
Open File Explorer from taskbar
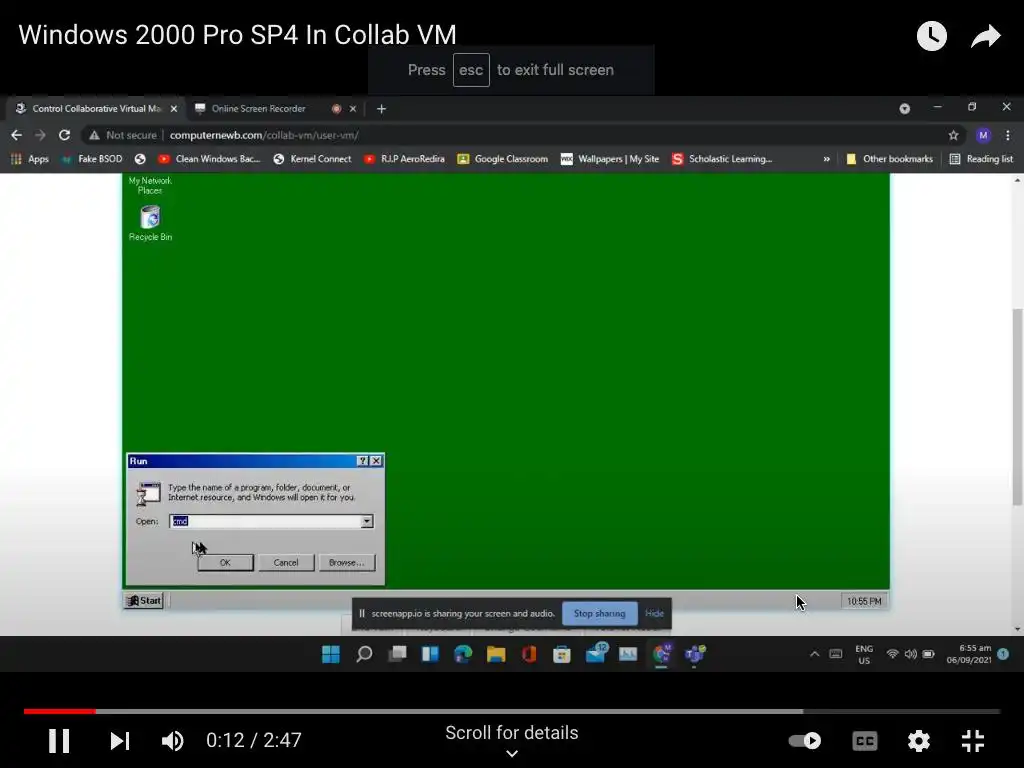(496, 654)
